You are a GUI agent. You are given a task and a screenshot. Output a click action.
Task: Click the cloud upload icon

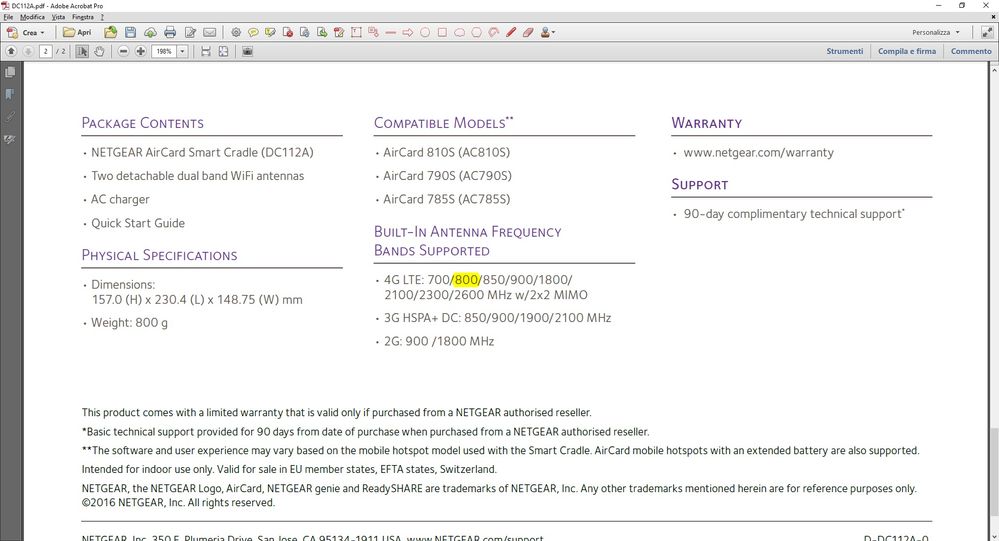click(150, 32)
